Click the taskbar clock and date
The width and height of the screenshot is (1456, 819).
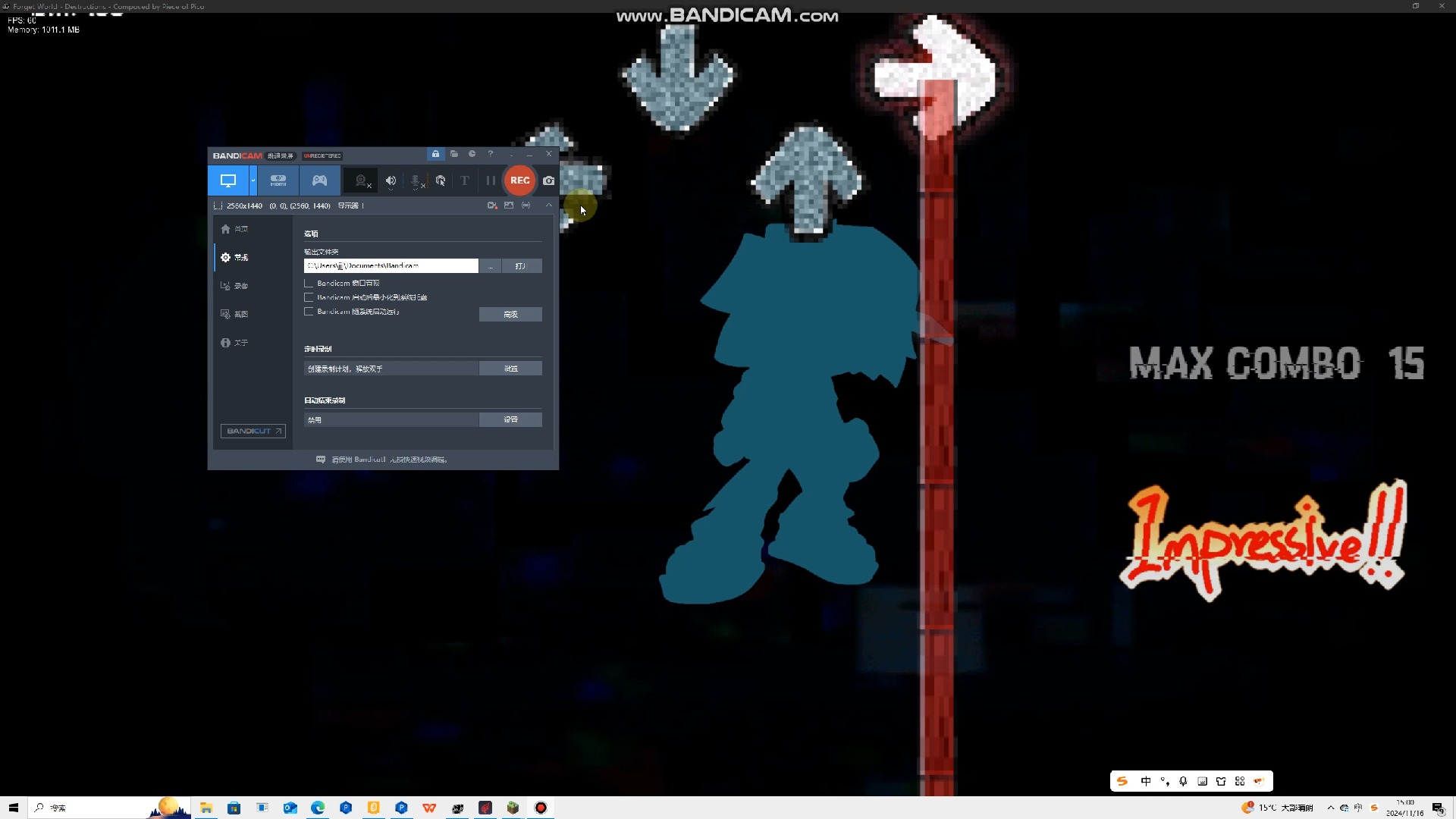[x=1405, y=808]
